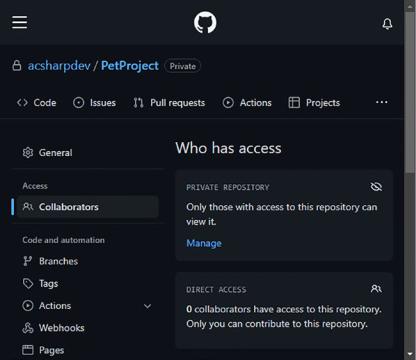Open the Projects tab
This screenshot has height=360, width=416.
coord(314,103)
